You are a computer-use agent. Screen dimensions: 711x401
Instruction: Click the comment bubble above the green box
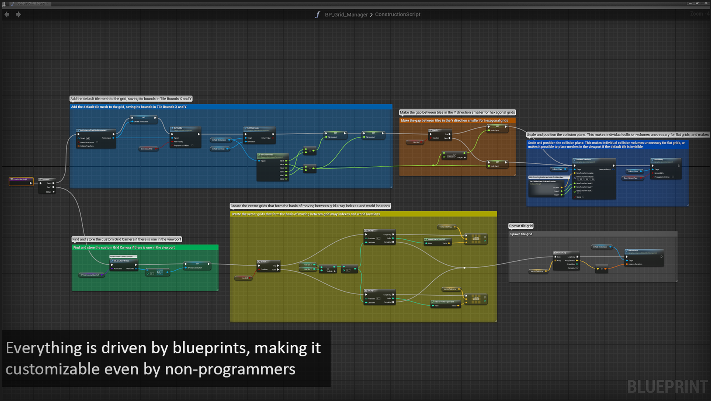click(x=127, y=239)
